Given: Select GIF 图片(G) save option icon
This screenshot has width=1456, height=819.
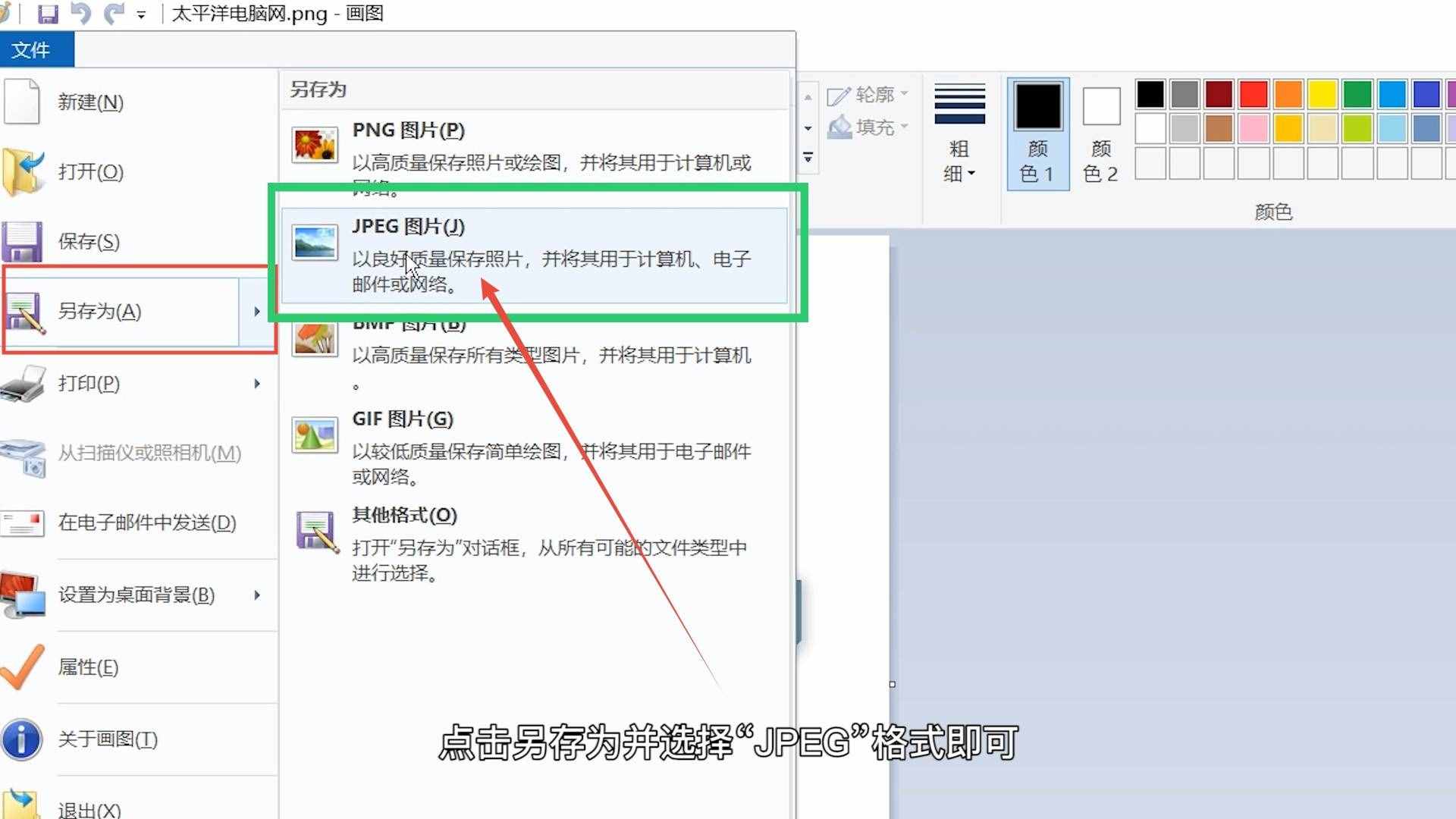Looking at the screenshot, I should [314, 435].
